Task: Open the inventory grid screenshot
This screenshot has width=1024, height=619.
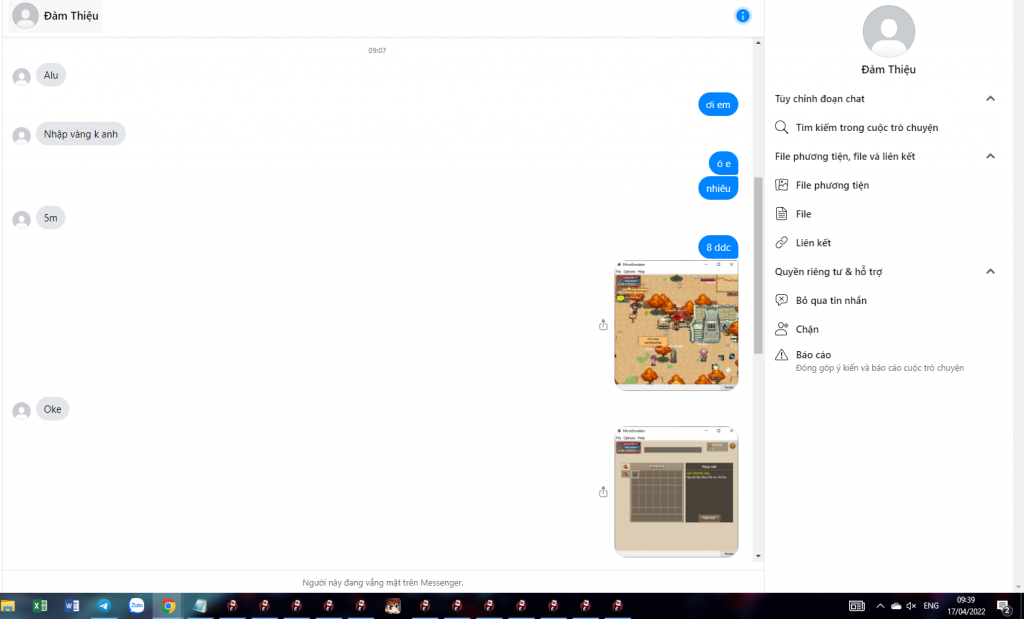Action: [676, 492]
